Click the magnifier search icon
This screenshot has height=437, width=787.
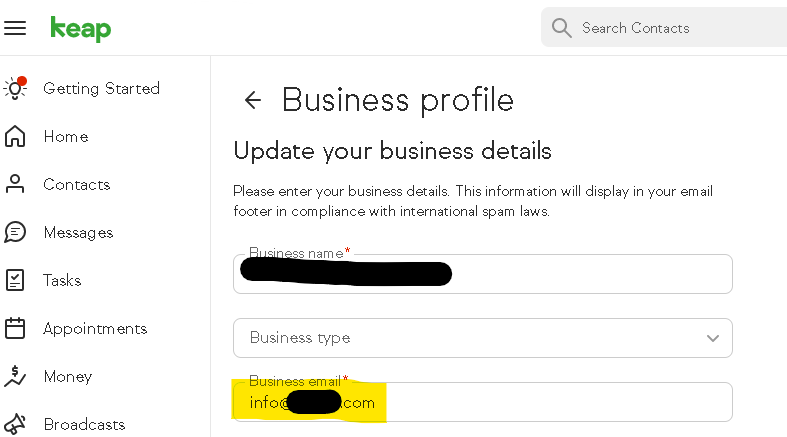point(561,27)
